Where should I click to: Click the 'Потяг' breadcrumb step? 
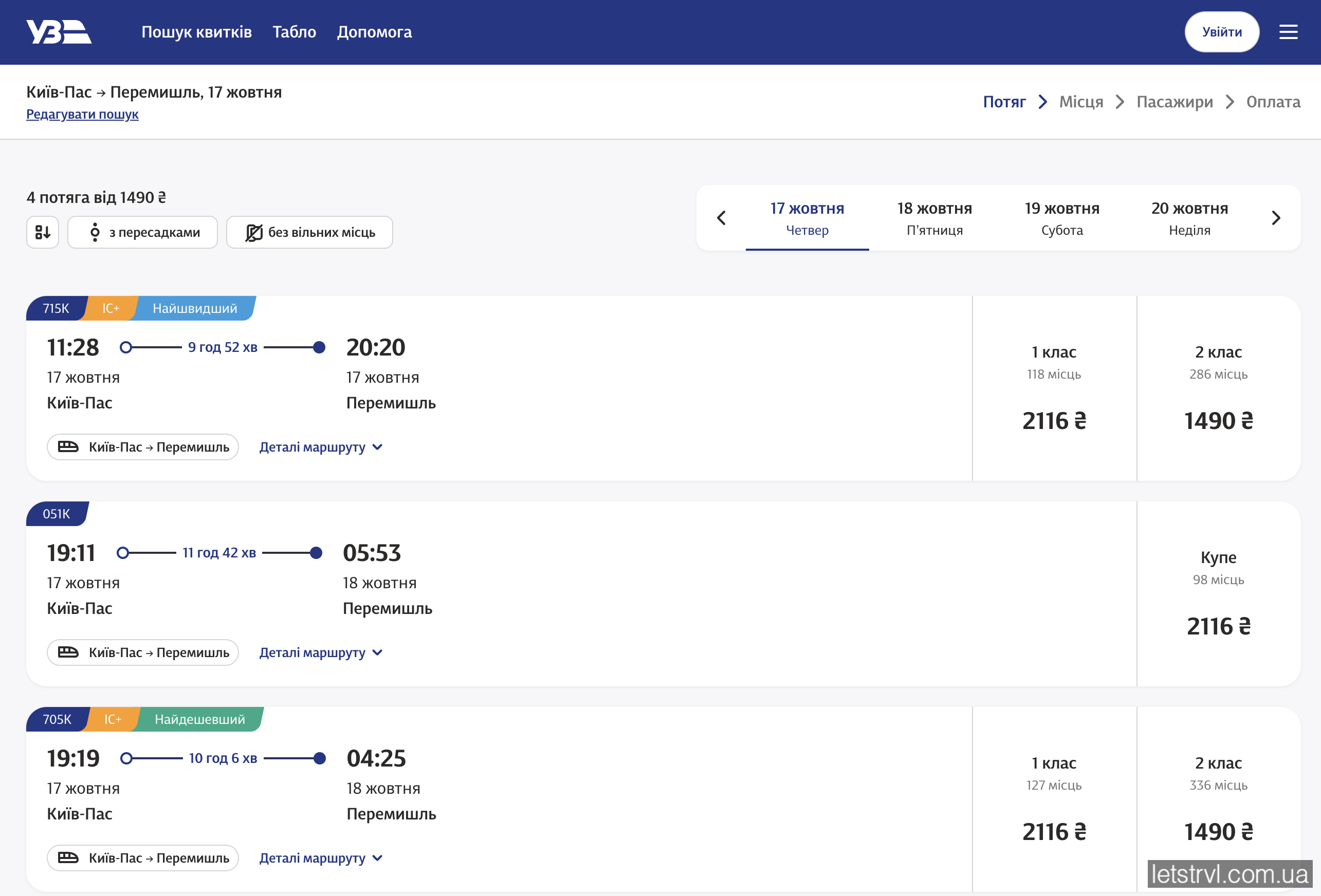click(1004, 102)
